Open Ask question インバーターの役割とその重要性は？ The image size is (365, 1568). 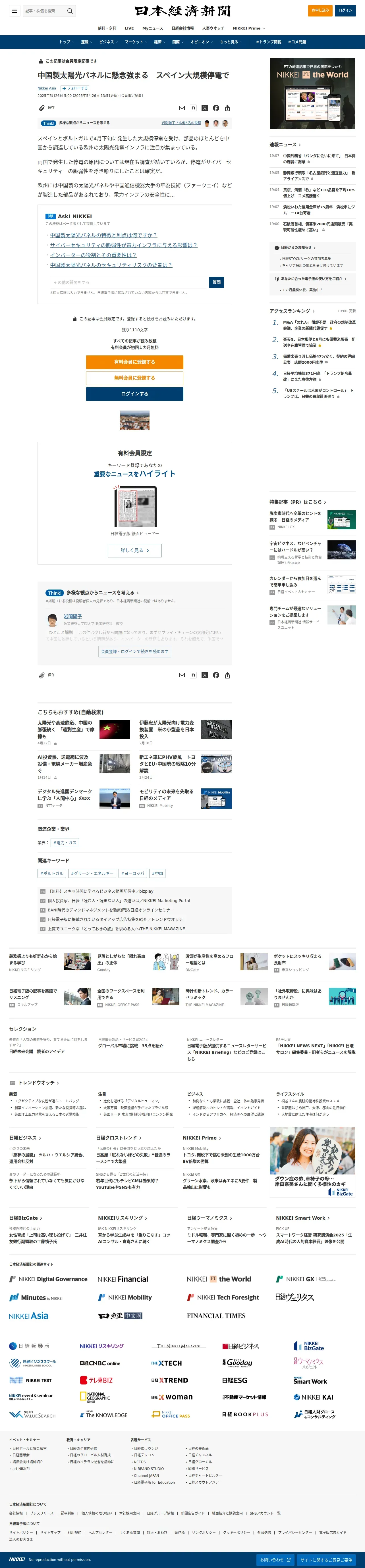93,255
